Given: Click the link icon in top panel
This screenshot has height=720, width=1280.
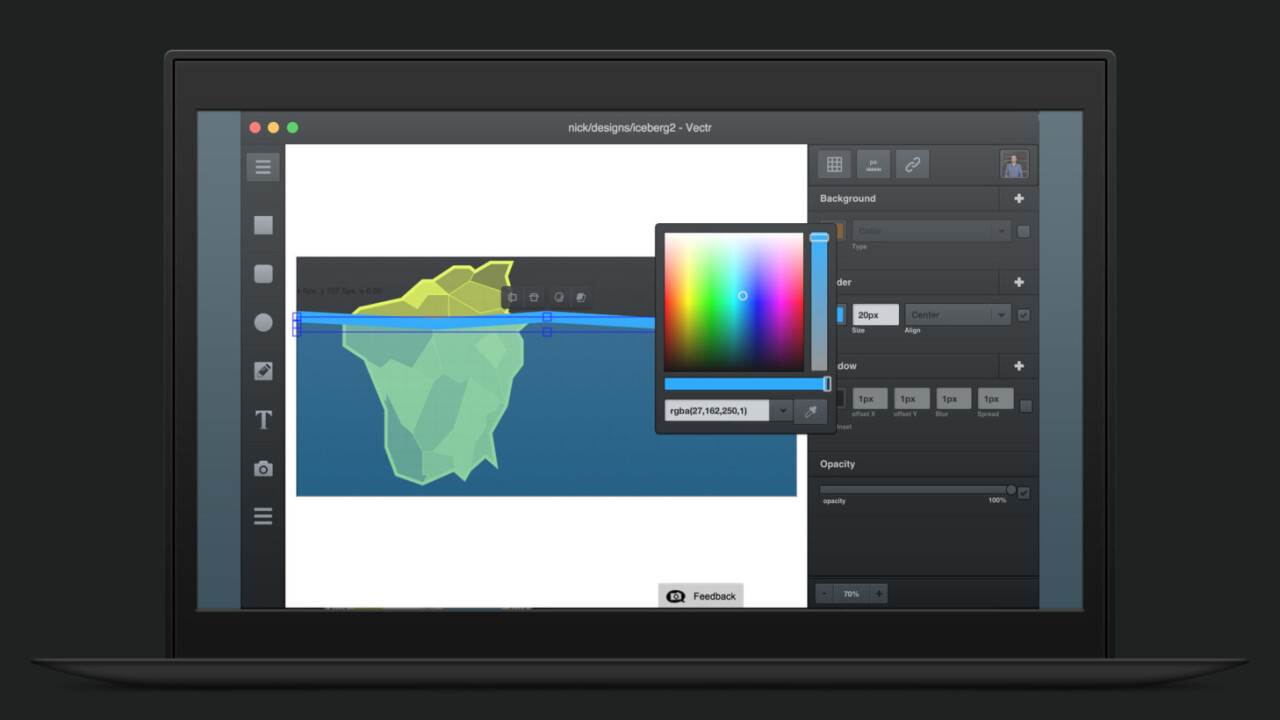Looking at the screenshot, I should point(912,164).
